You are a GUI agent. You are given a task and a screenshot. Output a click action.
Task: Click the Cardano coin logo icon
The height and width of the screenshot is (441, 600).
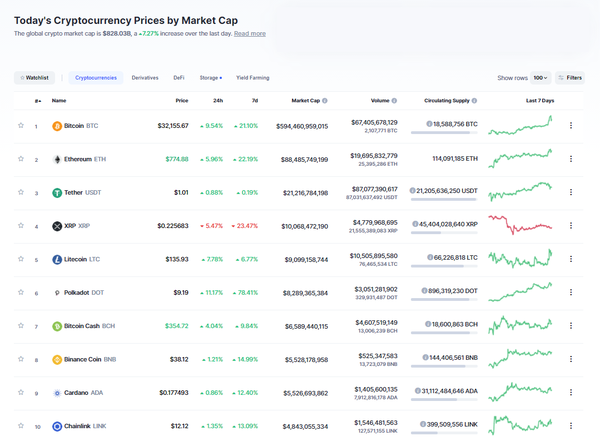pos(57,393)
